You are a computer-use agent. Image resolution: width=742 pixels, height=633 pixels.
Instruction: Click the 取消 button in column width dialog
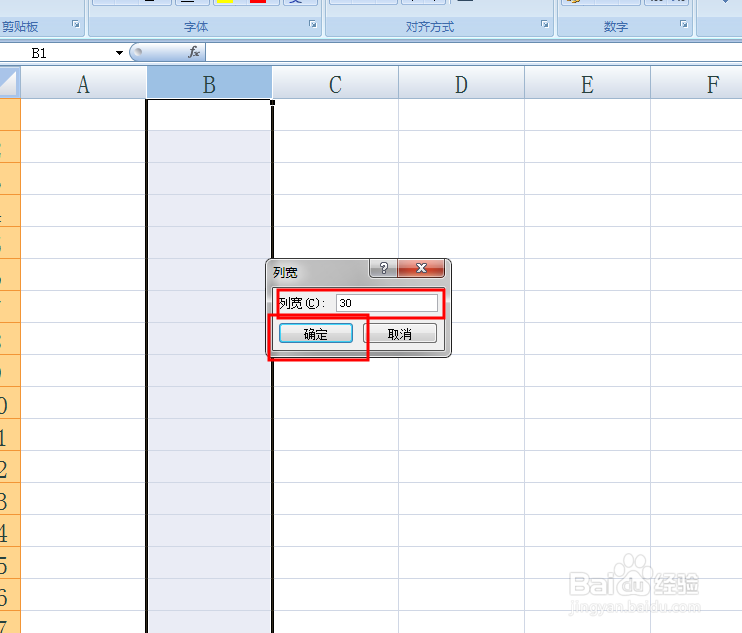[400, 334]
